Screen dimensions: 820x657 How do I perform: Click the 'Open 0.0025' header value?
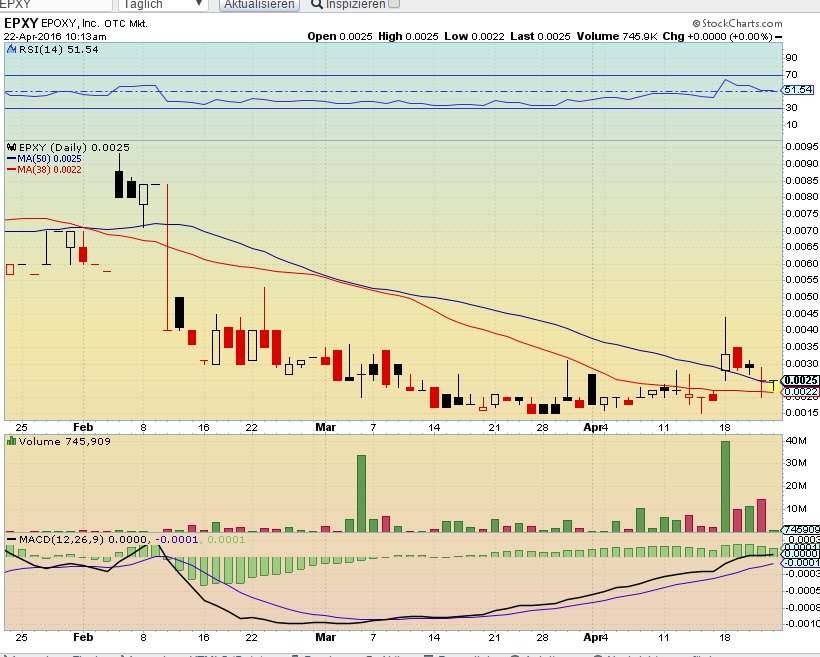340,37
